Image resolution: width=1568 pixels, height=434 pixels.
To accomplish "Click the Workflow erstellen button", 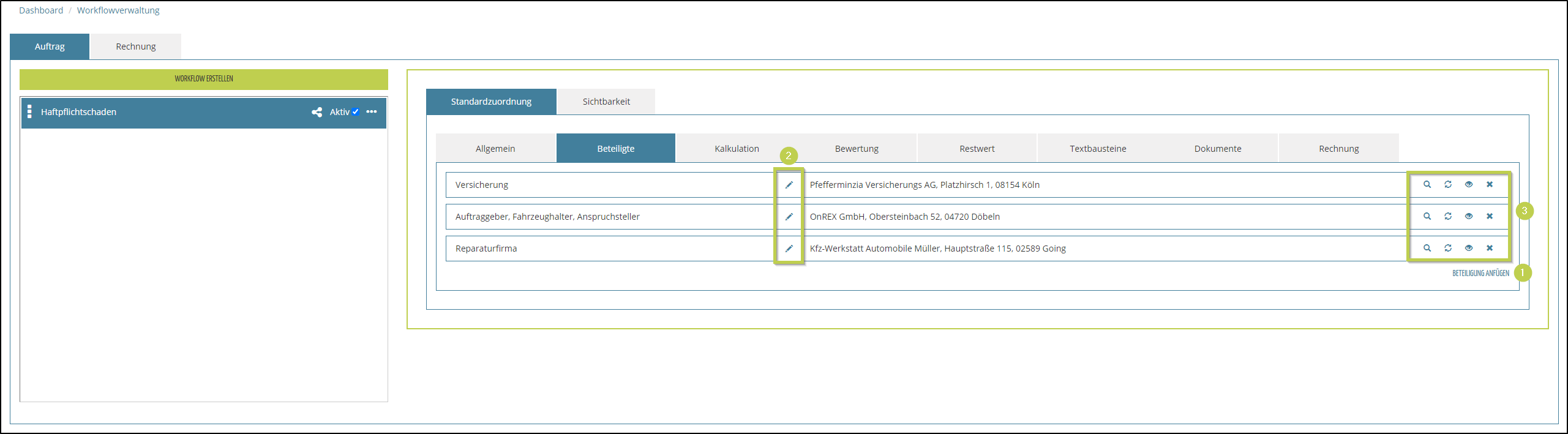I will (x=203, y=79).
